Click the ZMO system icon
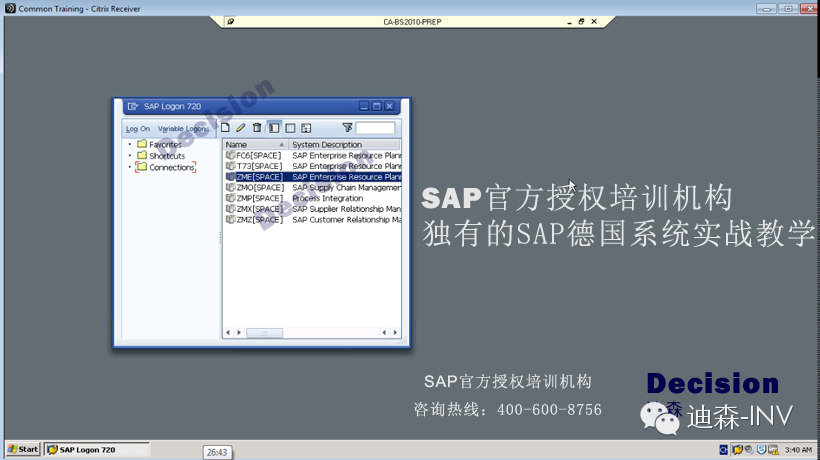Image resolution: width=820 pixels, height=460 pixels. pos(230,187)
